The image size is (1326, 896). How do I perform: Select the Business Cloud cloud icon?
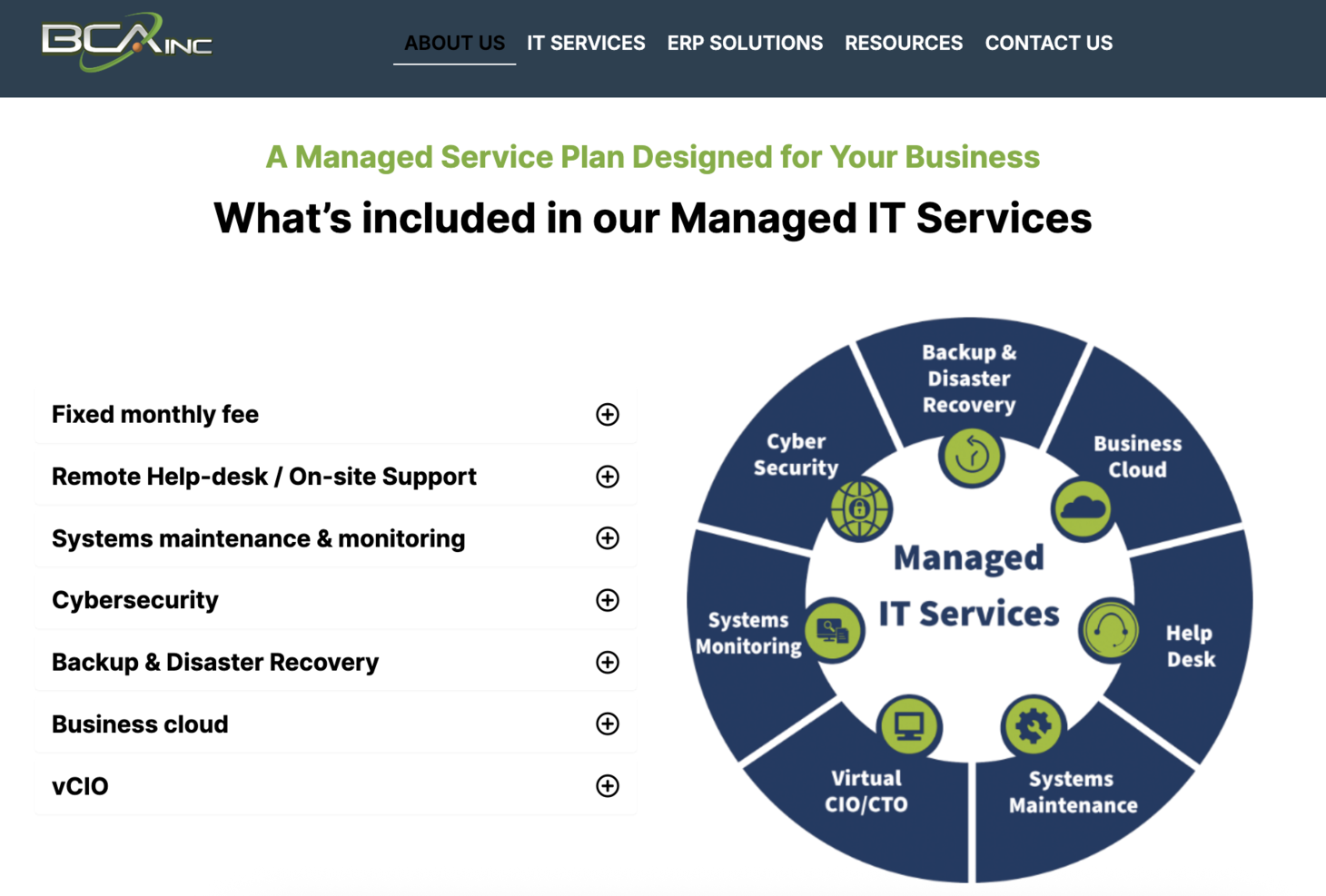click(1083, 509)
